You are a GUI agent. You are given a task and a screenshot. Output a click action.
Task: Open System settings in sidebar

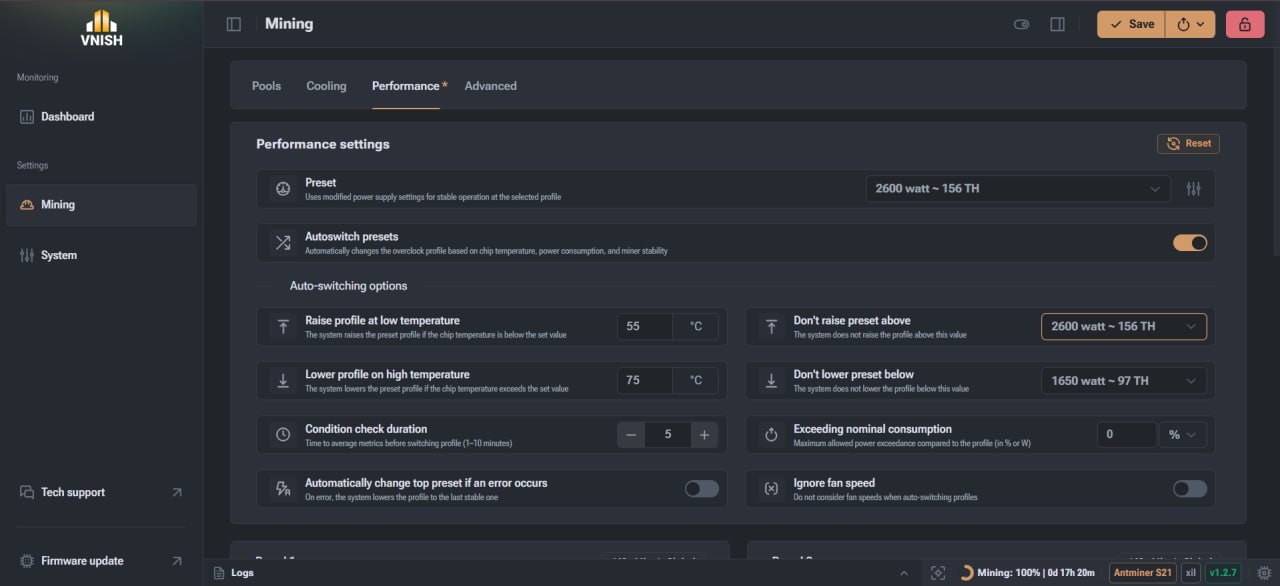point(101,256)
